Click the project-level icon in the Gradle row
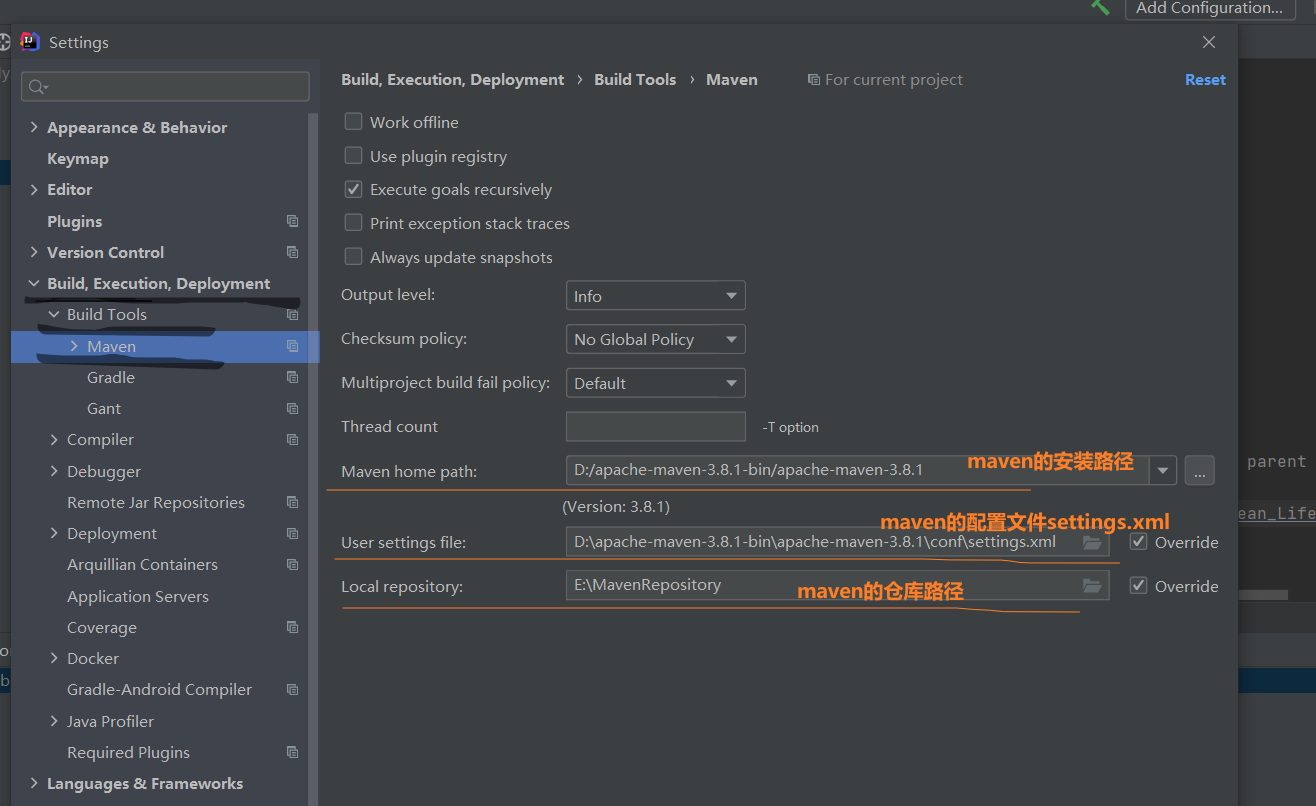The height and width of the screenshot is (806, 1316). click(292, 377)
